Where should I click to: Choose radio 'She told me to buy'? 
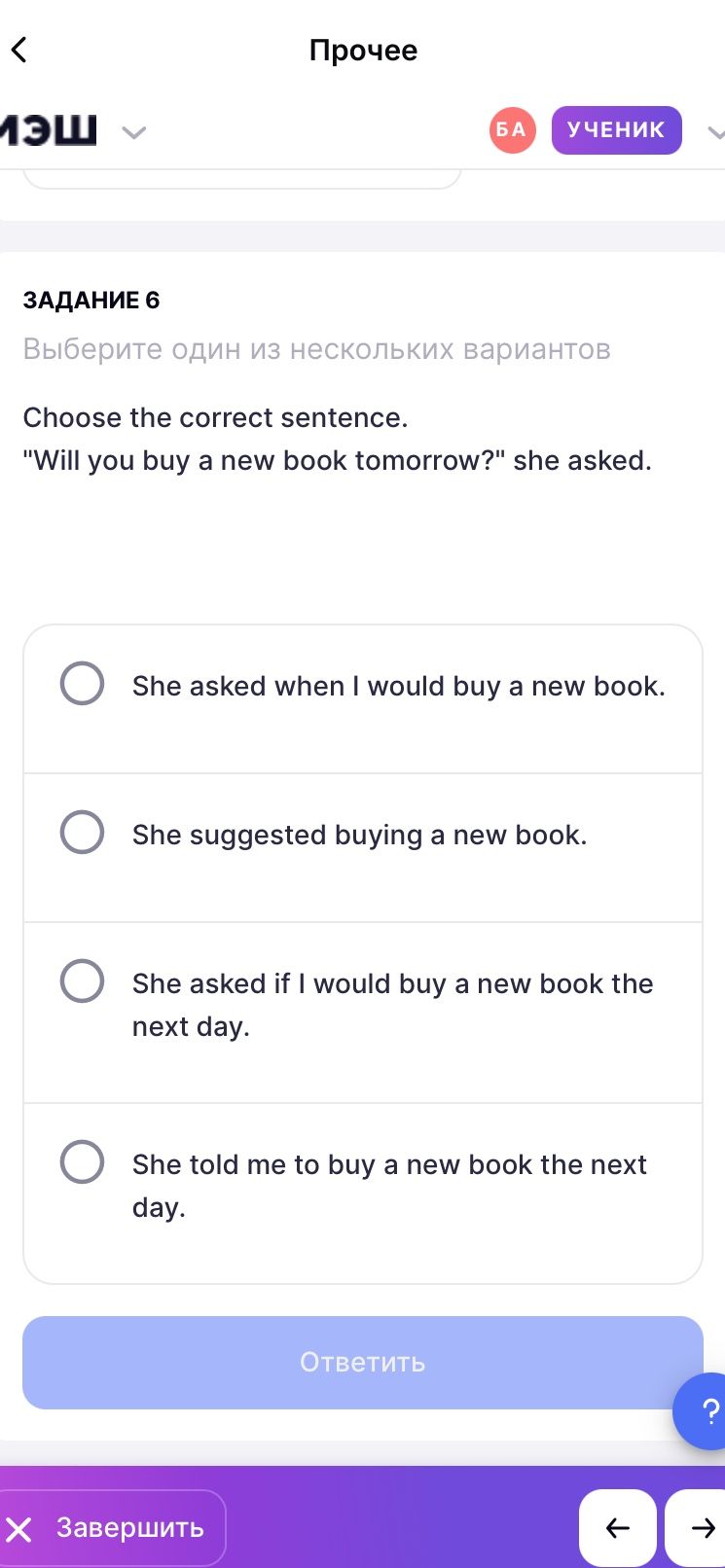tap(82, 1162)
